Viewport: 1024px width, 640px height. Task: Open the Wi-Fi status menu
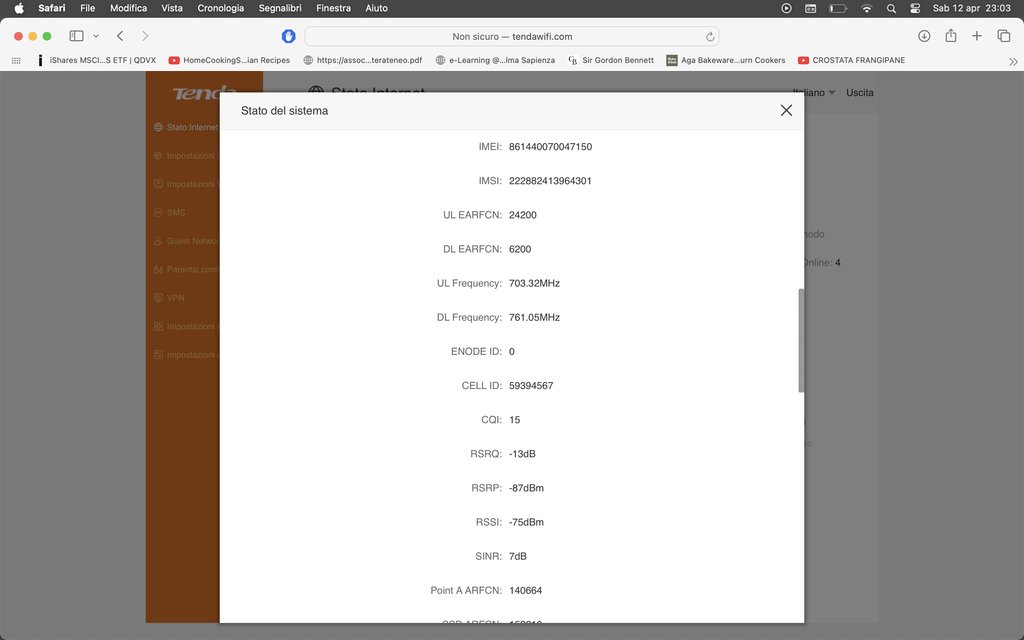867,8
